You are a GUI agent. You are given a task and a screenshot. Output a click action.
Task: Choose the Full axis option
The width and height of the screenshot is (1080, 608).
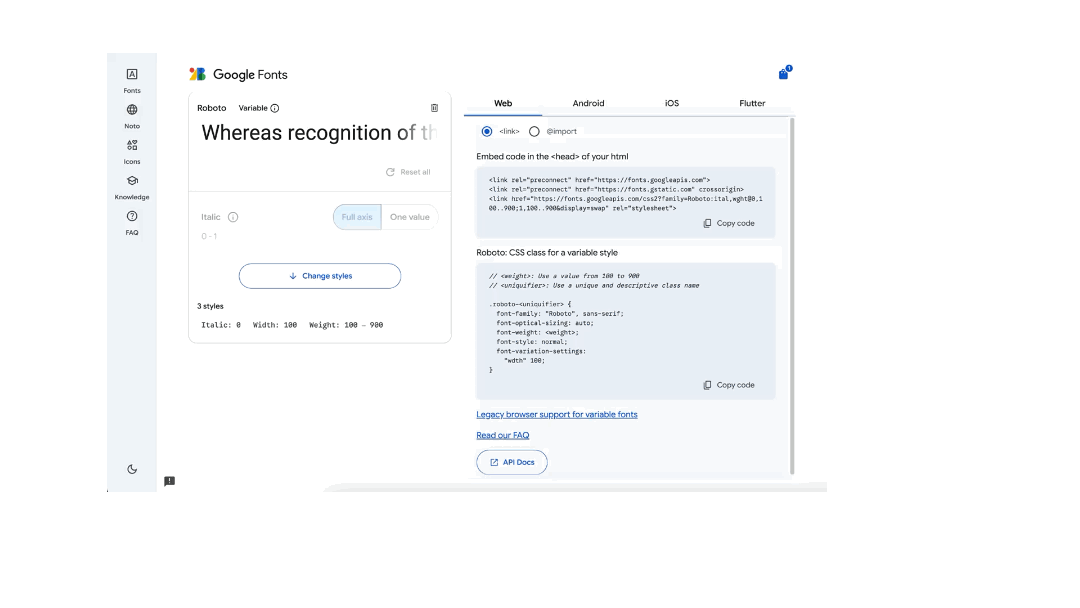point(357,217)
